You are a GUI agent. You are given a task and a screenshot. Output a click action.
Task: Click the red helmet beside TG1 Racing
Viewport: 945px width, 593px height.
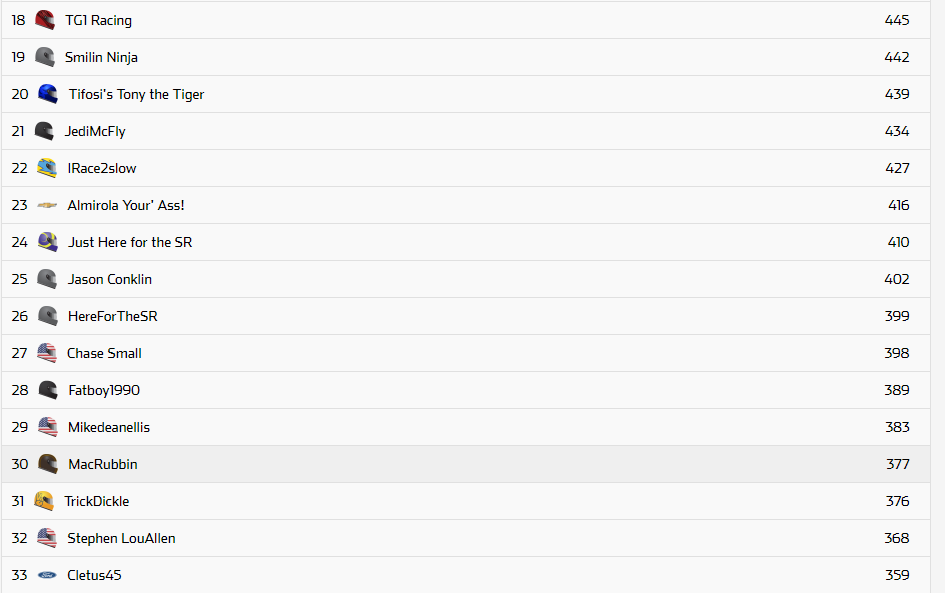point(45,20)
